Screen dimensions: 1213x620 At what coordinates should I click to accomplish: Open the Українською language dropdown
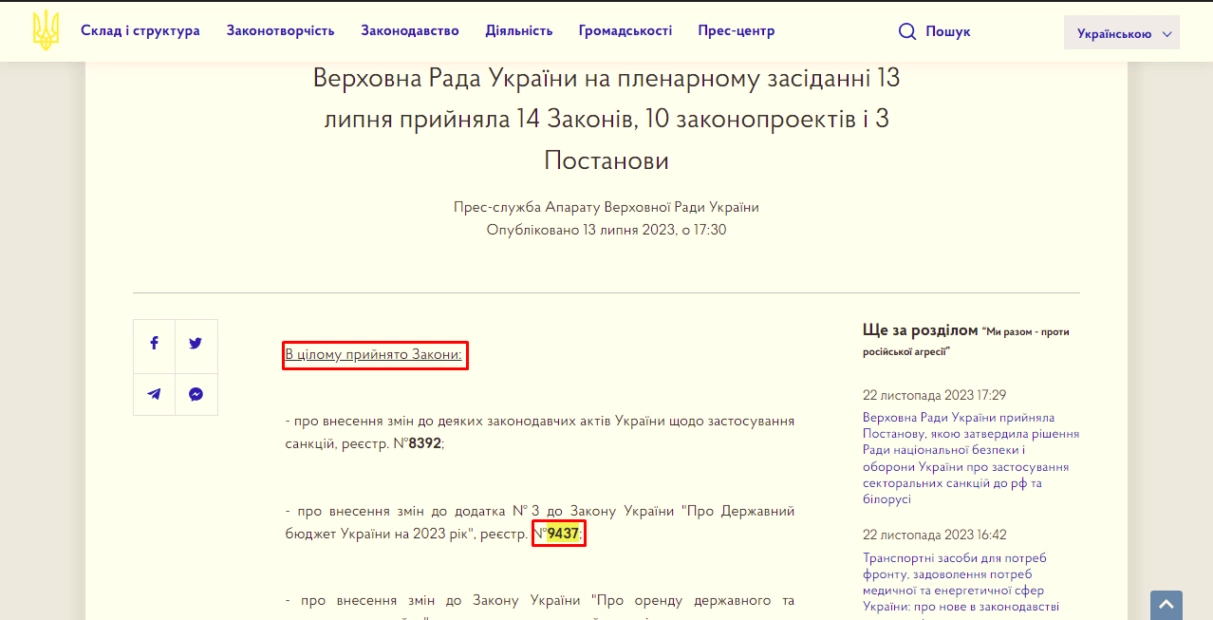click(1122, 33)
